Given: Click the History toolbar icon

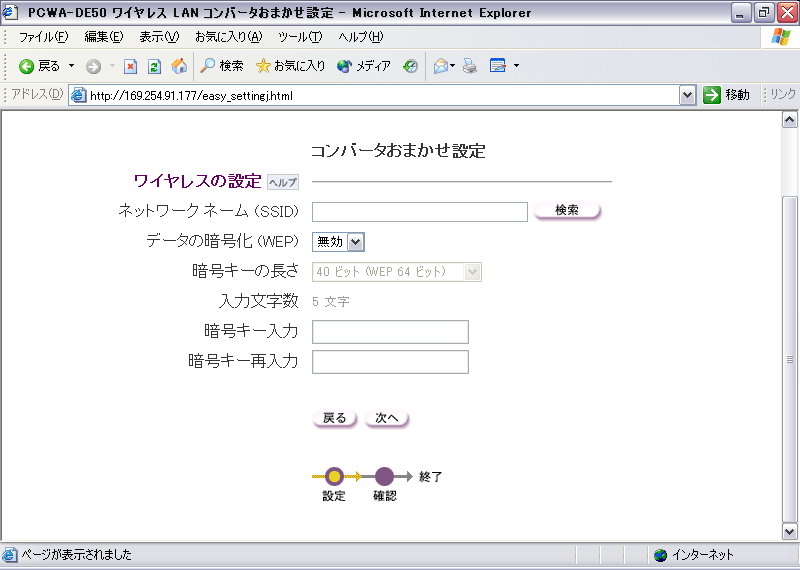Looking at the screenshot, I should click(x=410, y=66).
